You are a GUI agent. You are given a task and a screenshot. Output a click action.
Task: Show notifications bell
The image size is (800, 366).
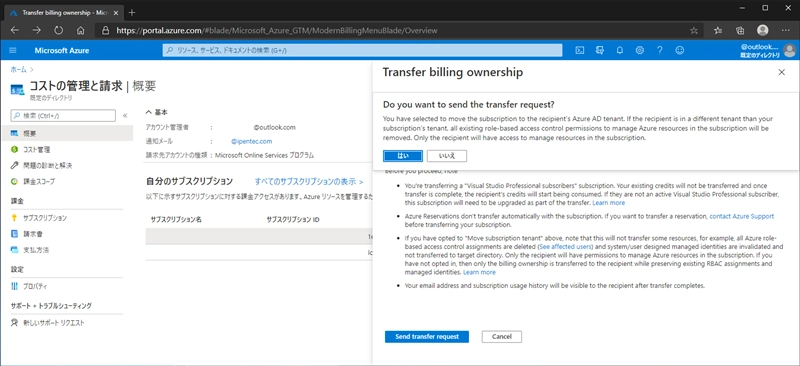pyautogui.click(x=620, y=50)
